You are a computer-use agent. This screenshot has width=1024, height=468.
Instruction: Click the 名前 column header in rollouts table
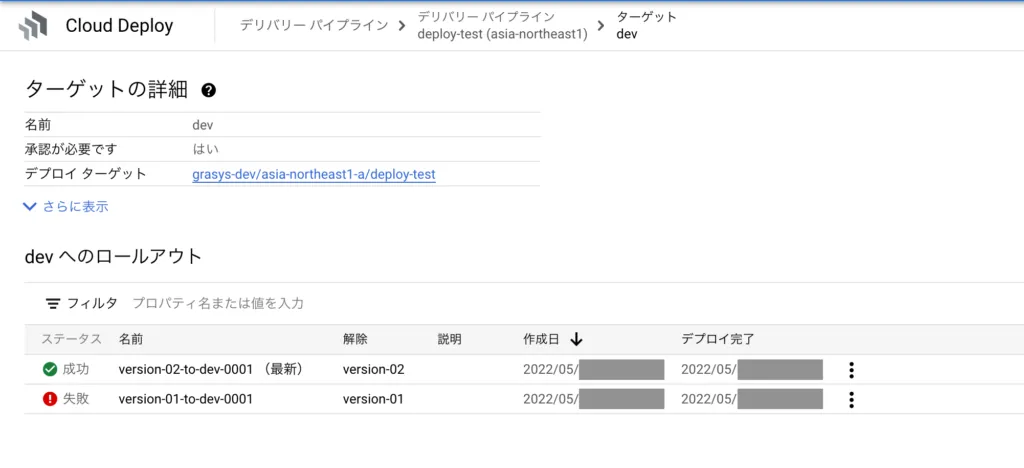(x=131, y=339)
